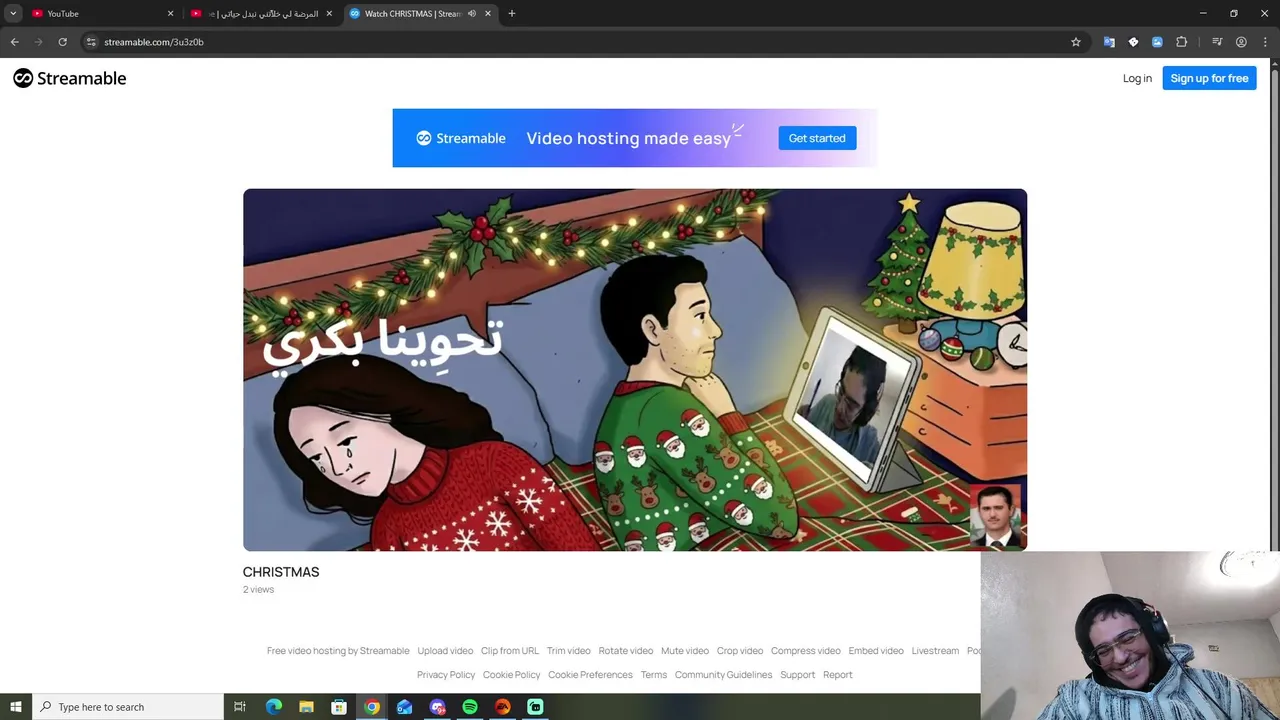Open a new browser tab

[512, 14]
